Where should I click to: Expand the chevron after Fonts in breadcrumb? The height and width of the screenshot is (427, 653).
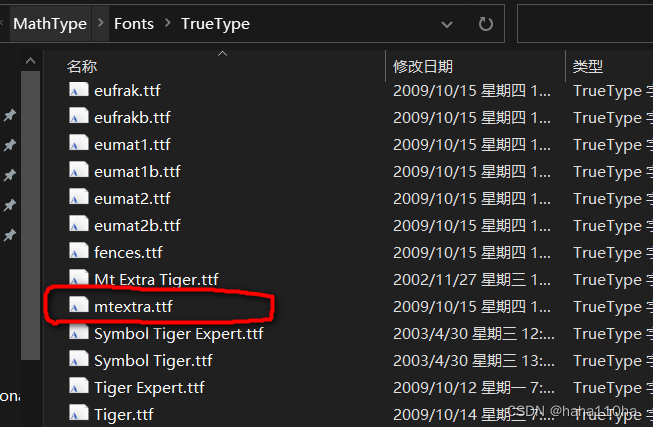pyautogui.click(x=167, y=23)
